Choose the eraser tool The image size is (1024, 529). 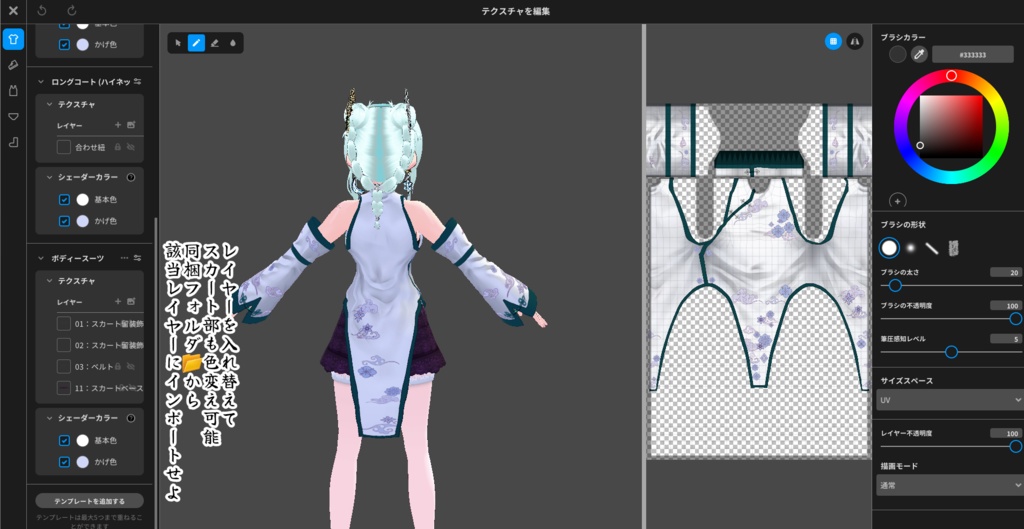pos(214,43)
